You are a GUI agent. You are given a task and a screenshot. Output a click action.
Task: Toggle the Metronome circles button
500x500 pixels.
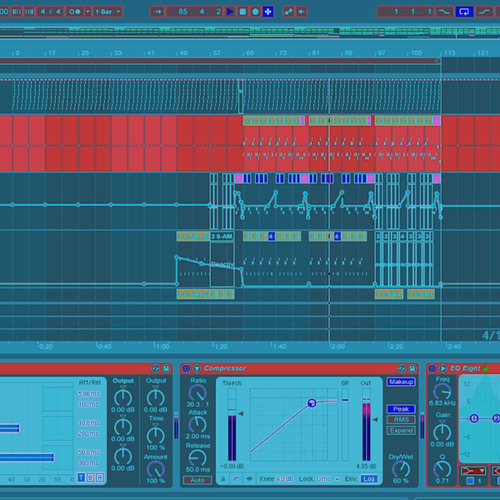75,12
